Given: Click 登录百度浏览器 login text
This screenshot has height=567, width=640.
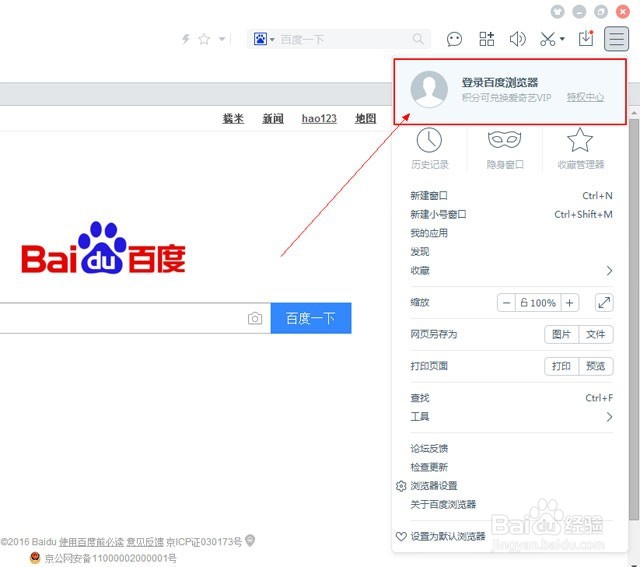Looking at the screenshot, I should click(x=500, y=82).
